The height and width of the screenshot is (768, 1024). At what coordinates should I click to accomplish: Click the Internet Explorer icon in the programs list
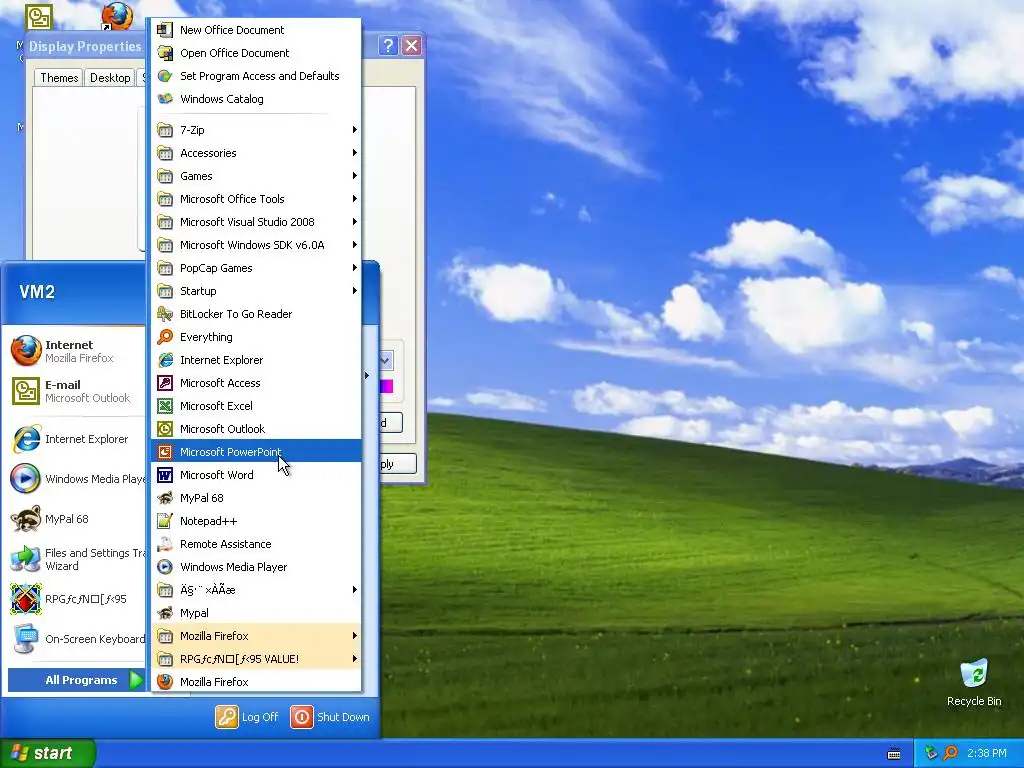[165, 360]
